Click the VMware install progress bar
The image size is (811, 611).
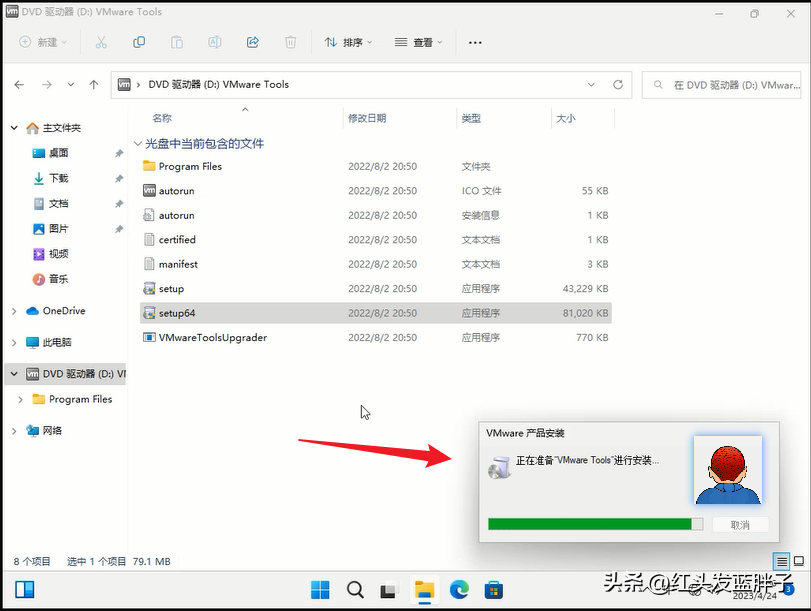(595, 524)
